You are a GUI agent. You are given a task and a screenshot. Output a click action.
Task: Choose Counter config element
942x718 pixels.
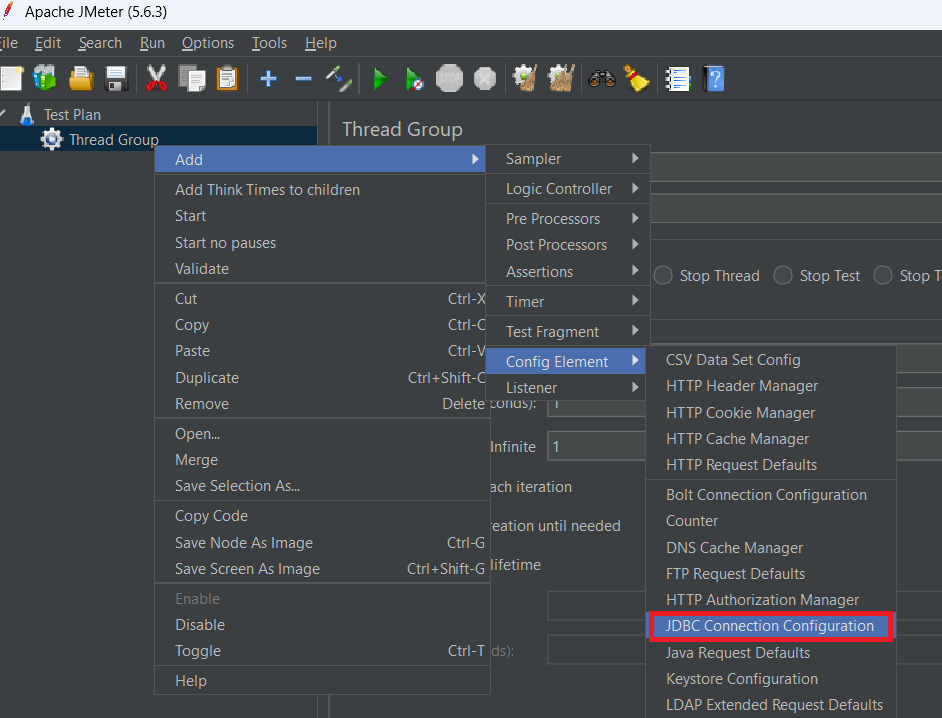coord(771,521)
